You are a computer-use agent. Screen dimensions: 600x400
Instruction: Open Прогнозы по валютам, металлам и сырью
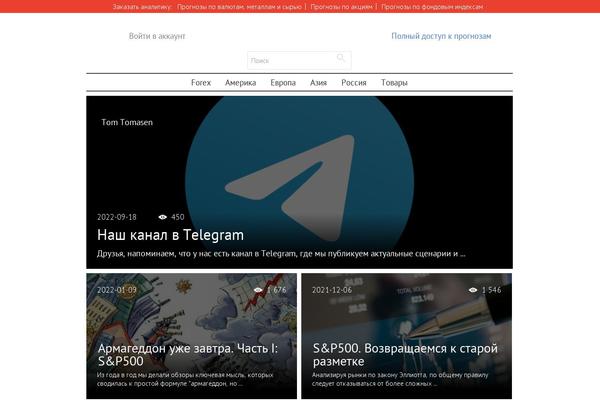tap(239, 7)
